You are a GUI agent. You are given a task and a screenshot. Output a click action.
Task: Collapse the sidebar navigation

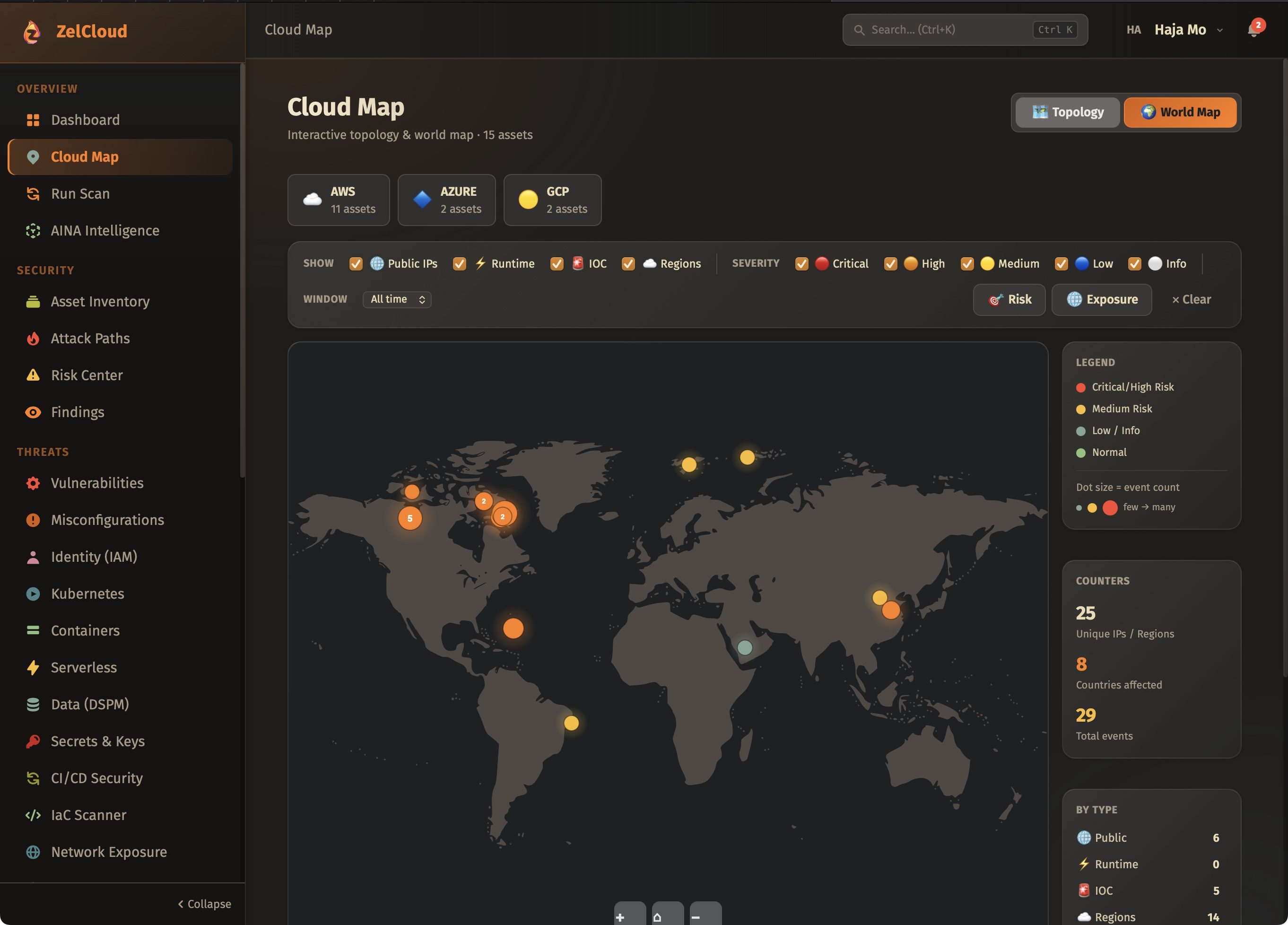(x=204, y=903)
